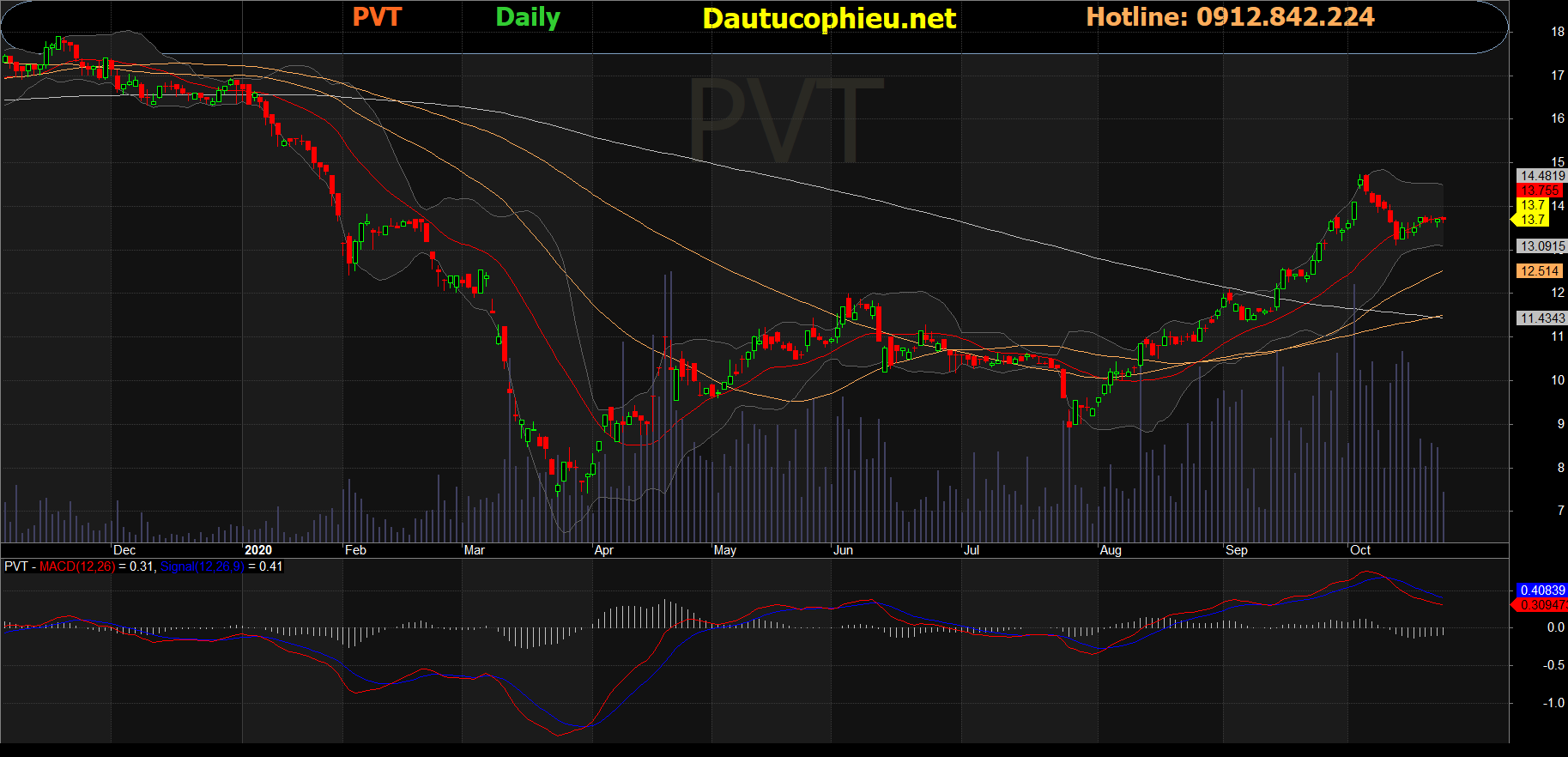Screen dimensions: 1568x757
Task: Click the 11.4343 moving average price tag
Action: tap(1542, 318)
